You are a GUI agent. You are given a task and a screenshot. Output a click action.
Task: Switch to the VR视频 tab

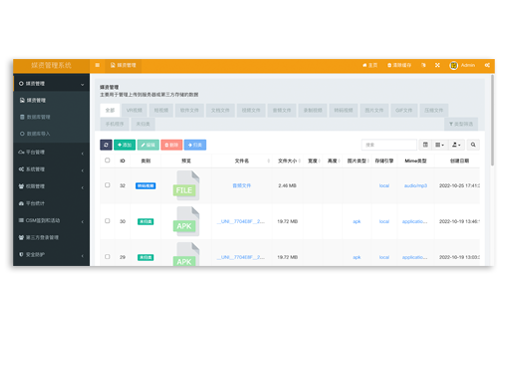tap(134, 110)
